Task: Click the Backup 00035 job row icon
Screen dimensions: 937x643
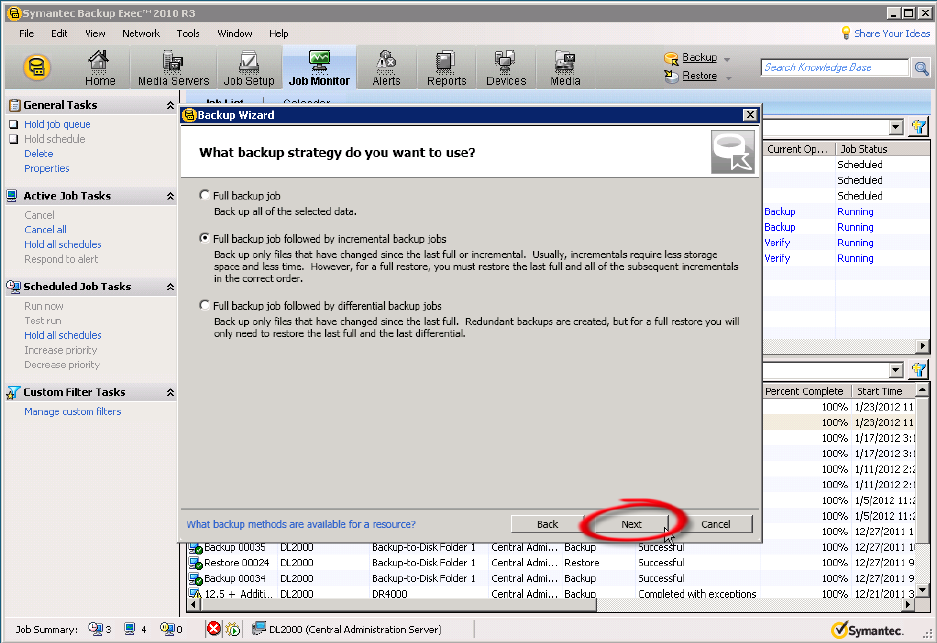Action: click(195, 547)
